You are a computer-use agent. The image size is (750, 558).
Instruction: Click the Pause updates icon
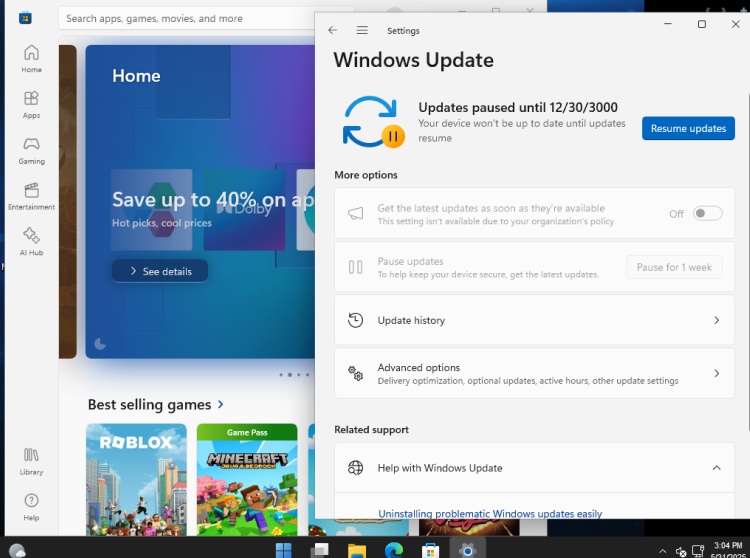[355, 267]
